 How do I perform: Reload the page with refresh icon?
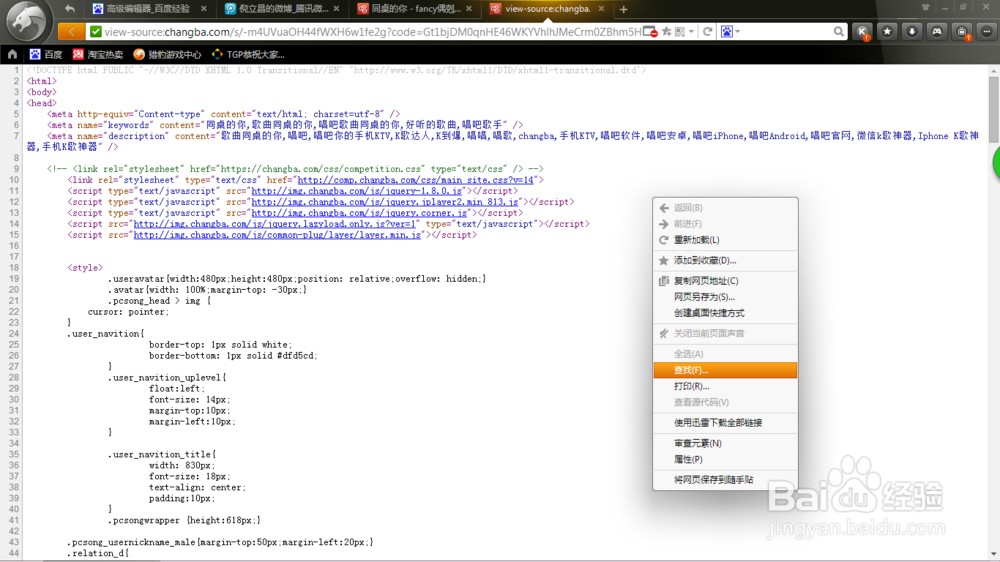707,31
